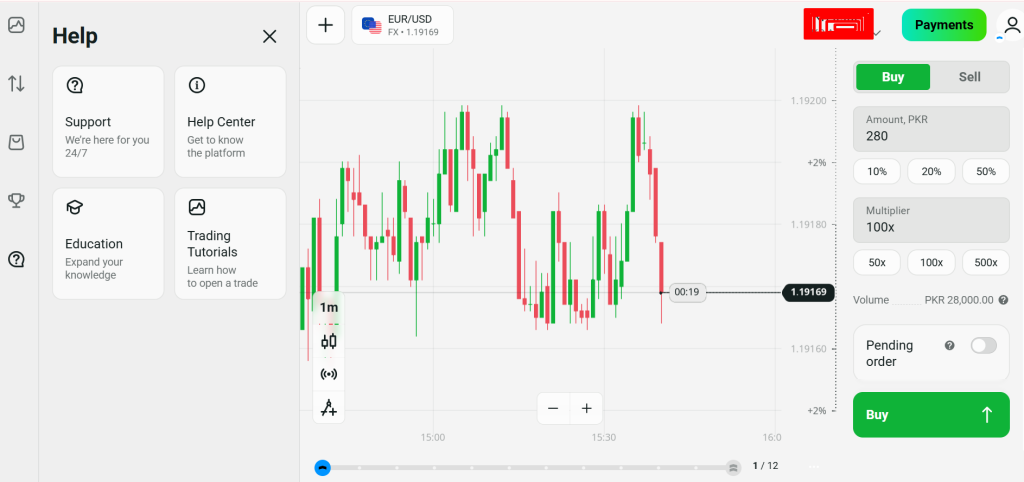
Task: Open the chart view icon in left sidebar
Action: pos(16,25)
